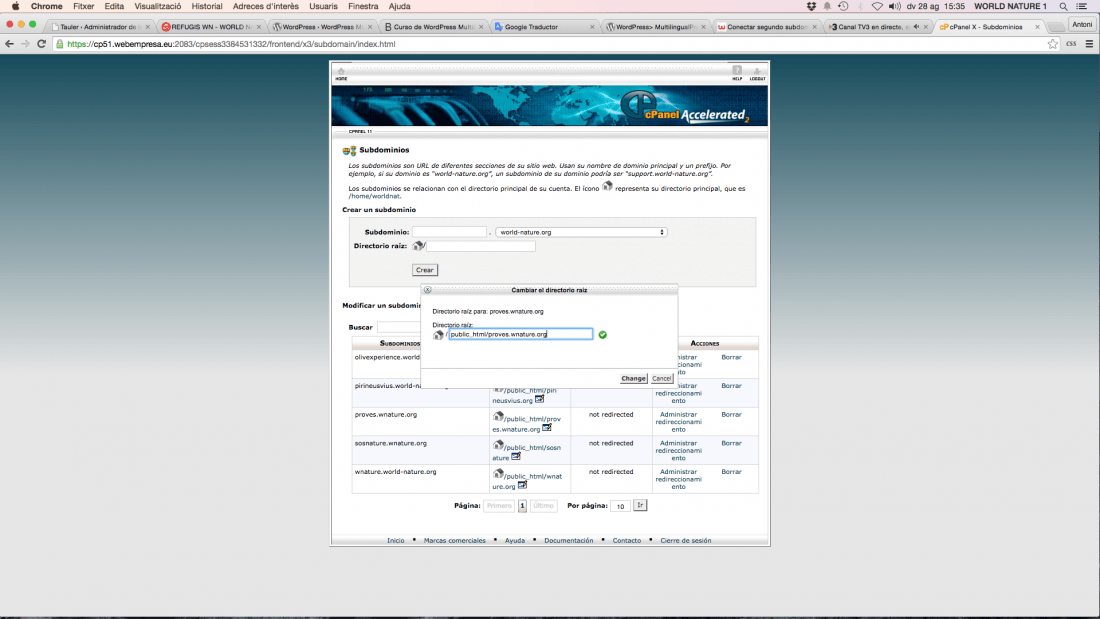1100x619 pixels.
Task: Click the green validation checkmark in the dialog
Action: 603,335
